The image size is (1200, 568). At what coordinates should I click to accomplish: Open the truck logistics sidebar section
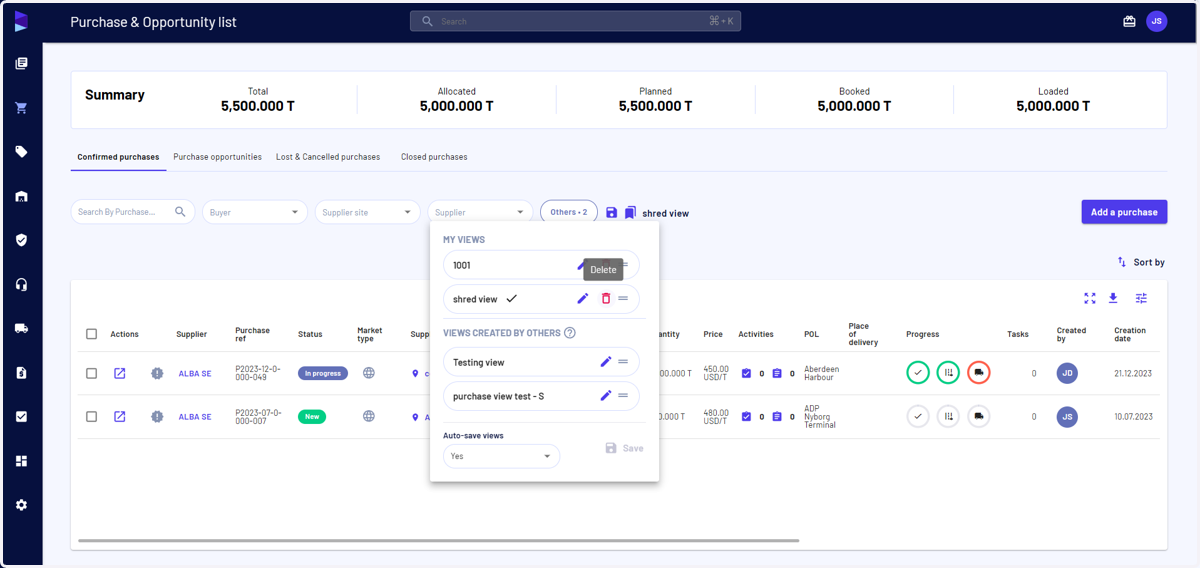pyautogui.click(x=21, y=328)
